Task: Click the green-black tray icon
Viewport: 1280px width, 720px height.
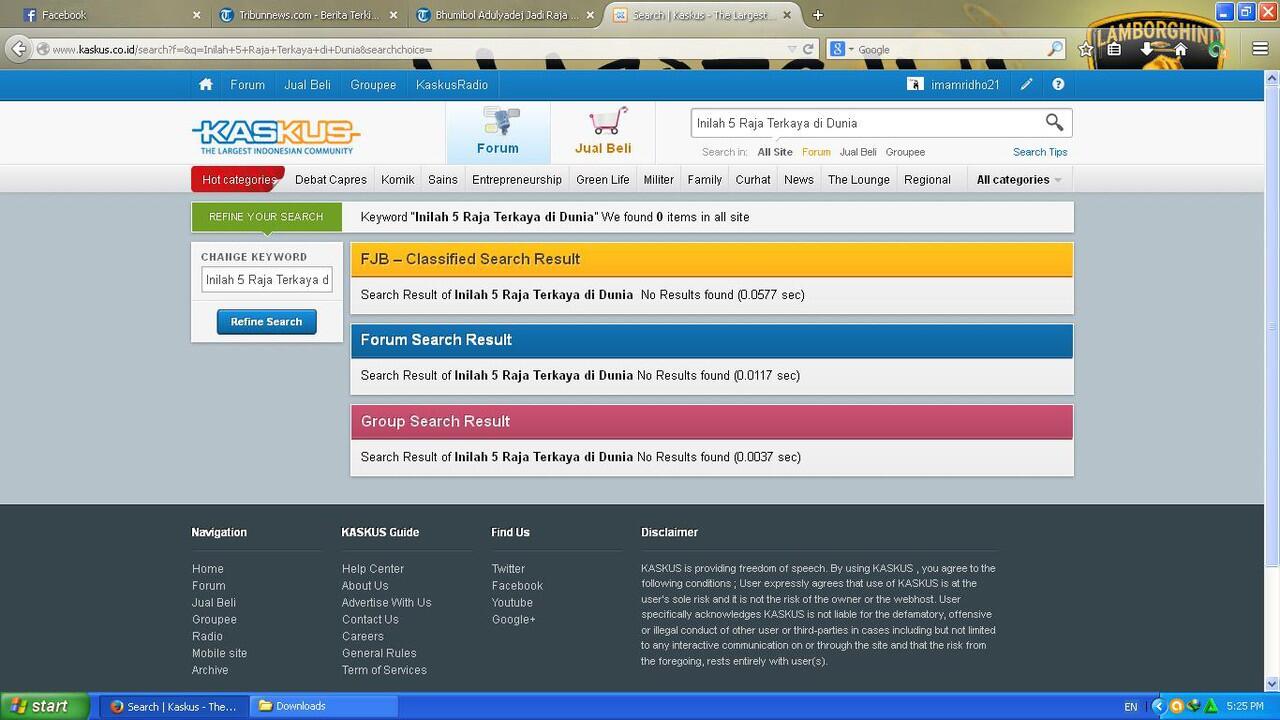Action: 1193,706
